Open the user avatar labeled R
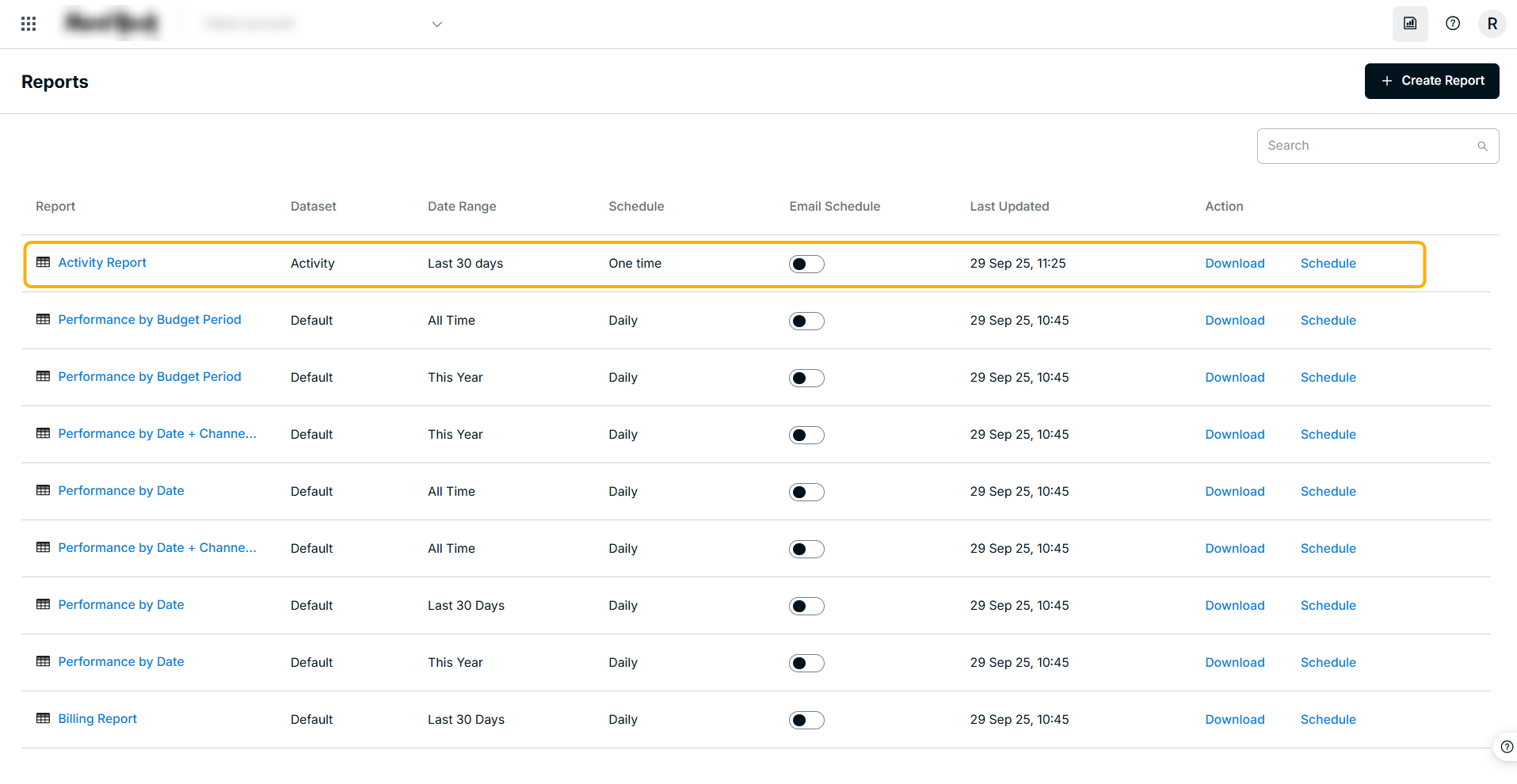 tap(1492, 24)
